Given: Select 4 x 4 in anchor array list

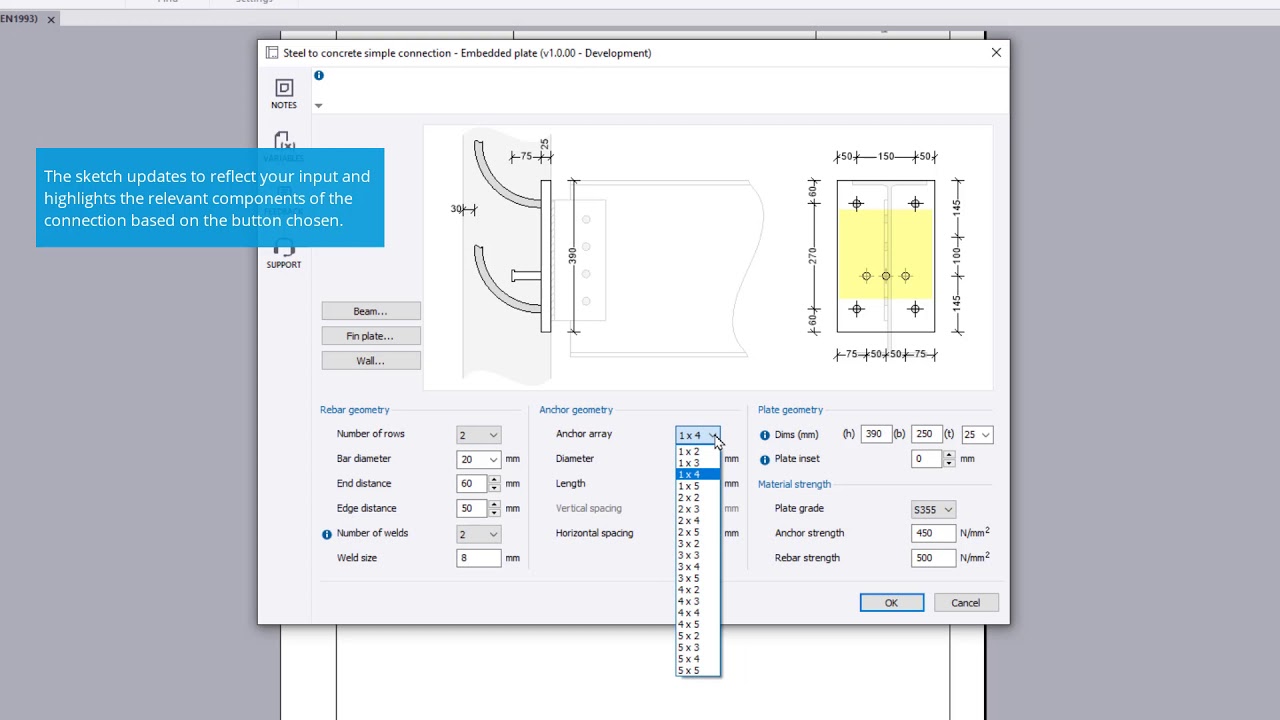Looking at the screenshot, I should click(x=697, y=613).
